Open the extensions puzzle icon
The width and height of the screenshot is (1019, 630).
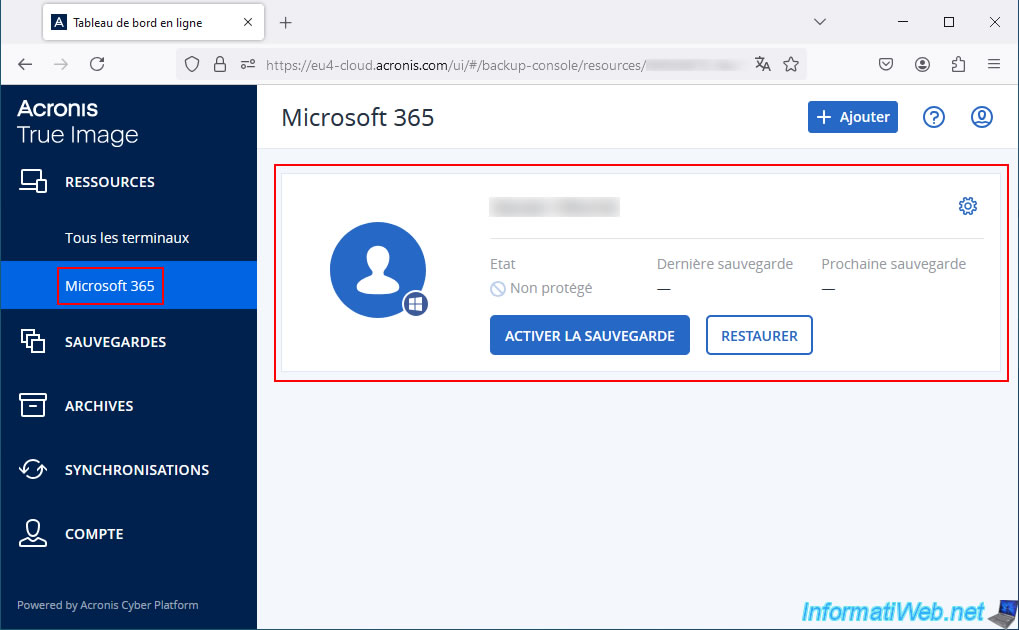958,64
